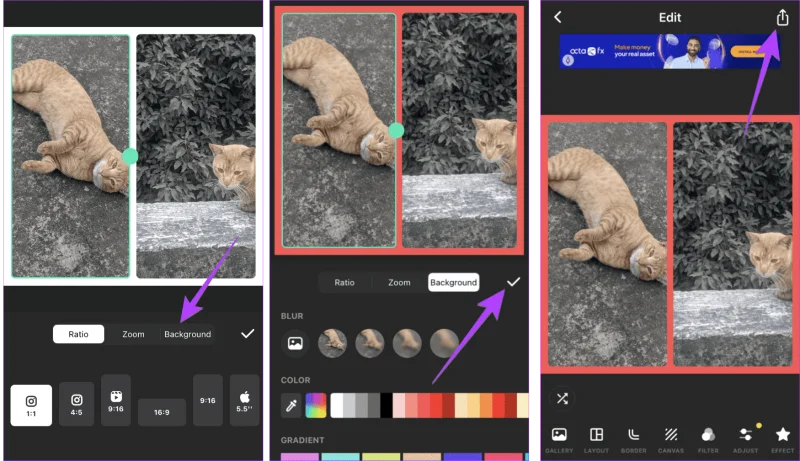
Task: Tap the share icon on Edit screen
Action: 782,17
